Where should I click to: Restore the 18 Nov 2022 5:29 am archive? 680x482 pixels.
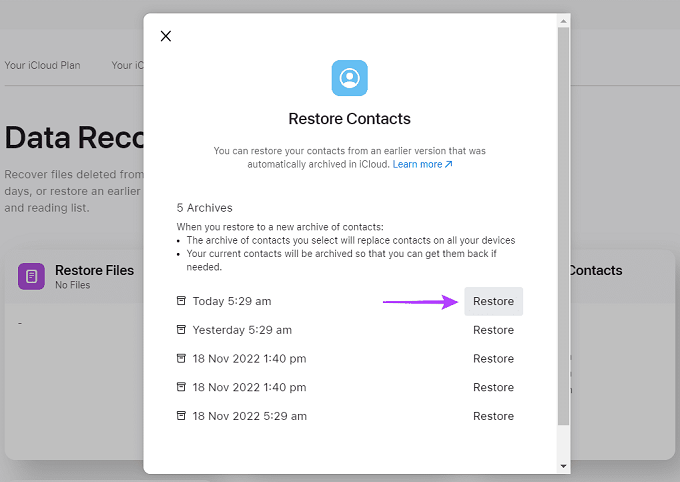coord(494,416)
